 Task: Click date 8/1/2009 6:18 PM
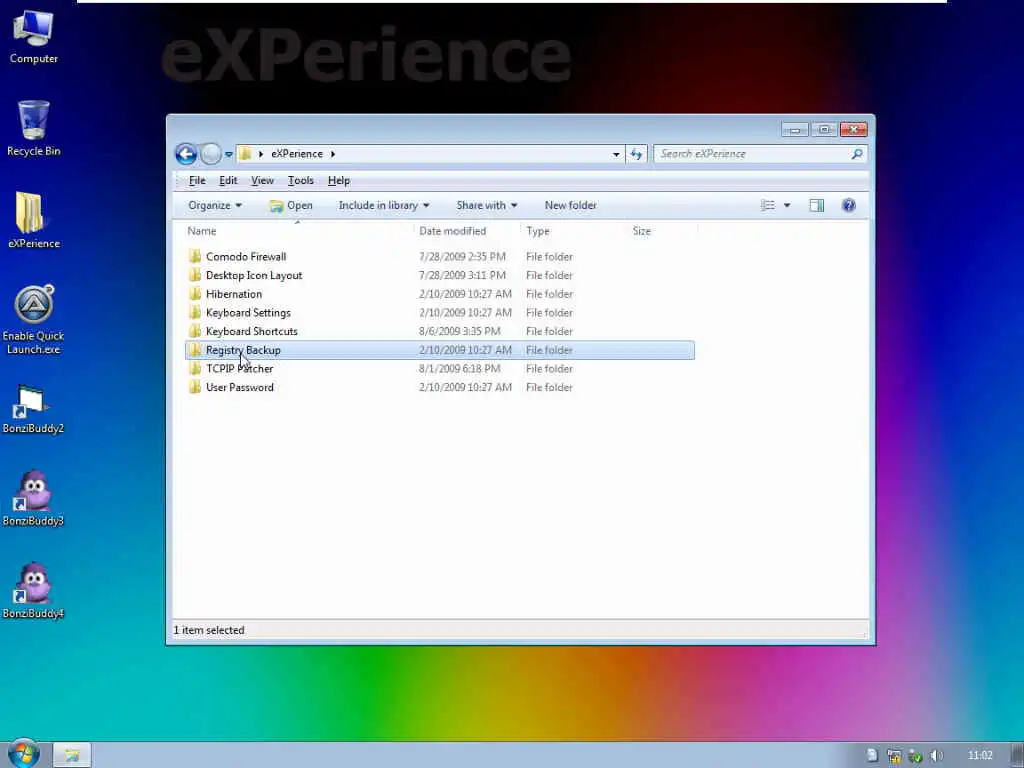pyautogui.click(x=460, y=368)
